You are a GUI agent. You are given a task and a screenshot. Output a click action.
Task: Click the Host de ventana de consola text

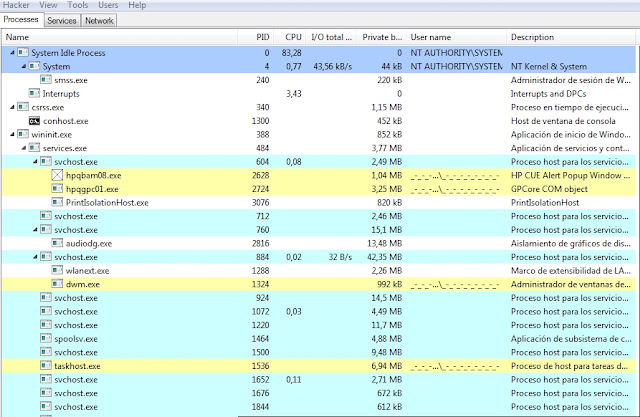(x=563, y=121)
